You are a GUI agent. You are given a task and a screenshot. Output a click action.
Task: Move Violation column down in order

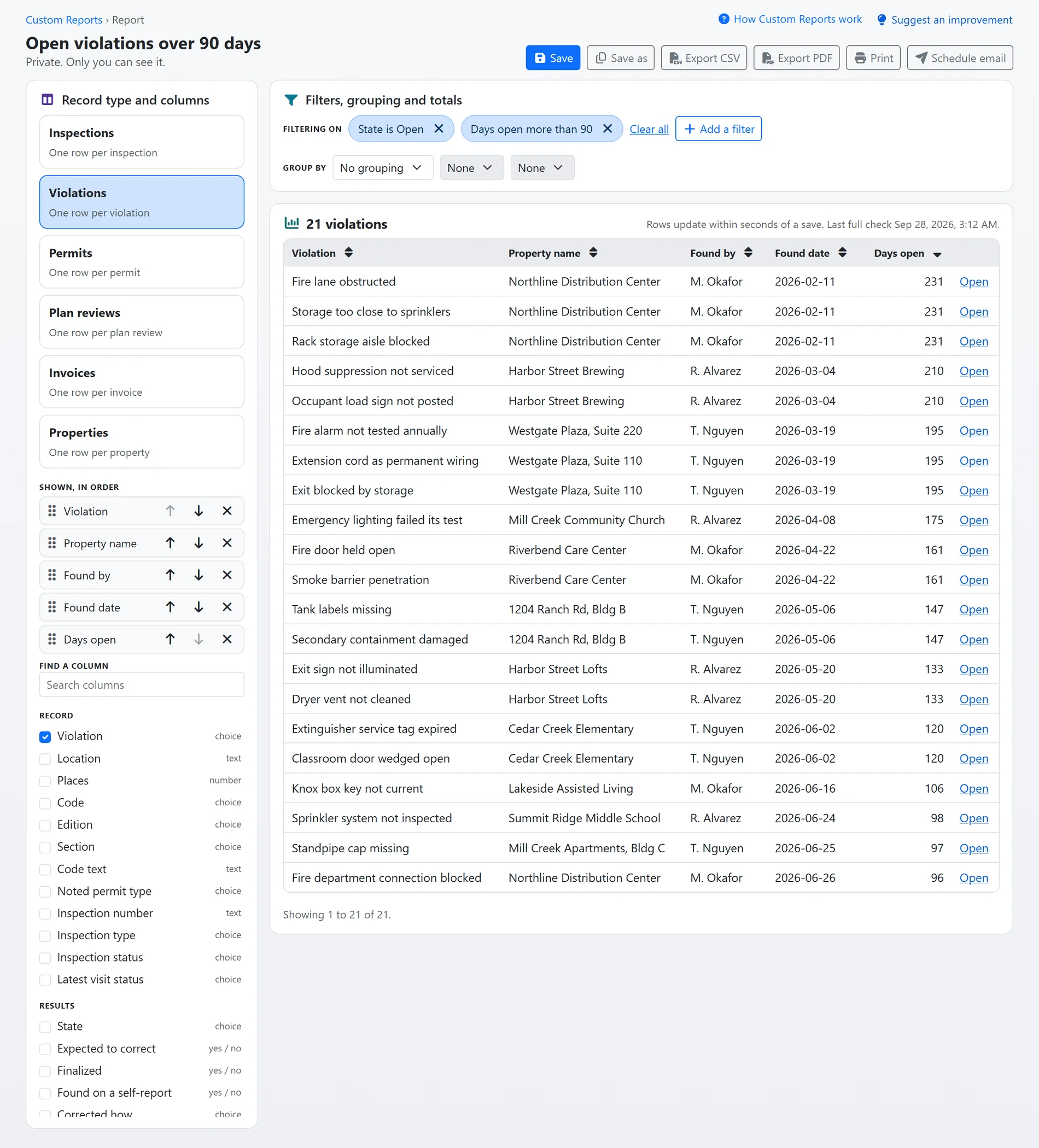coord(198,511)
